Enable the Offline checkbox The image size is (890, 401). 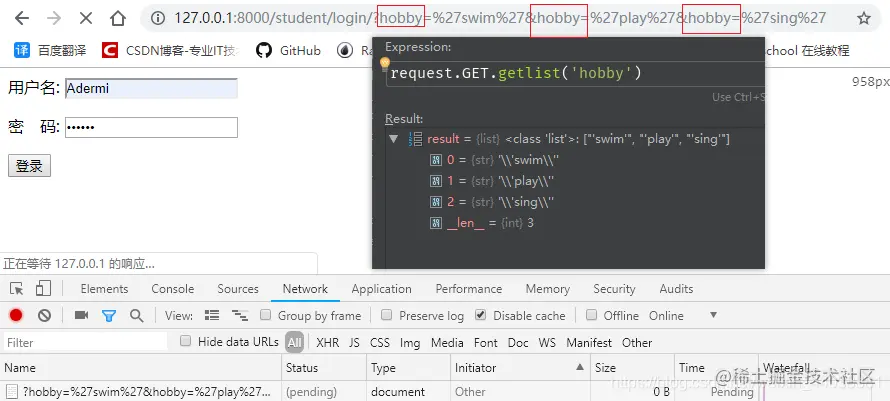point(591,315)
